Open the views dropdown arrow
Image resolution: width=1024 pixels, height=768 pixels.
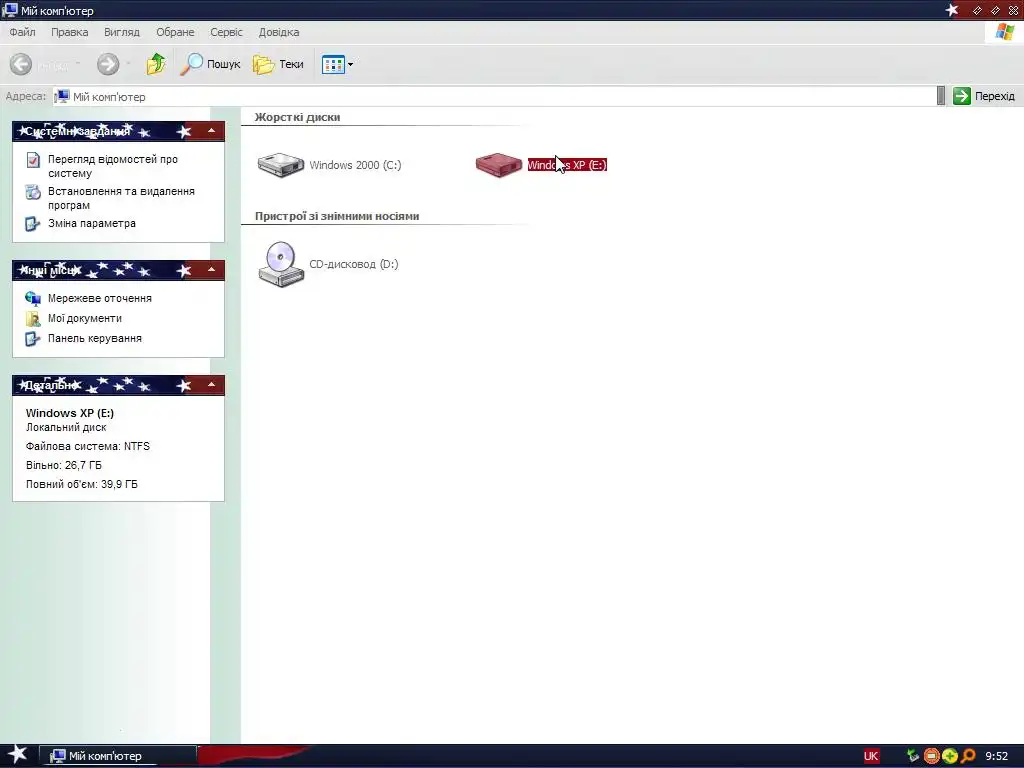(351, 64)
